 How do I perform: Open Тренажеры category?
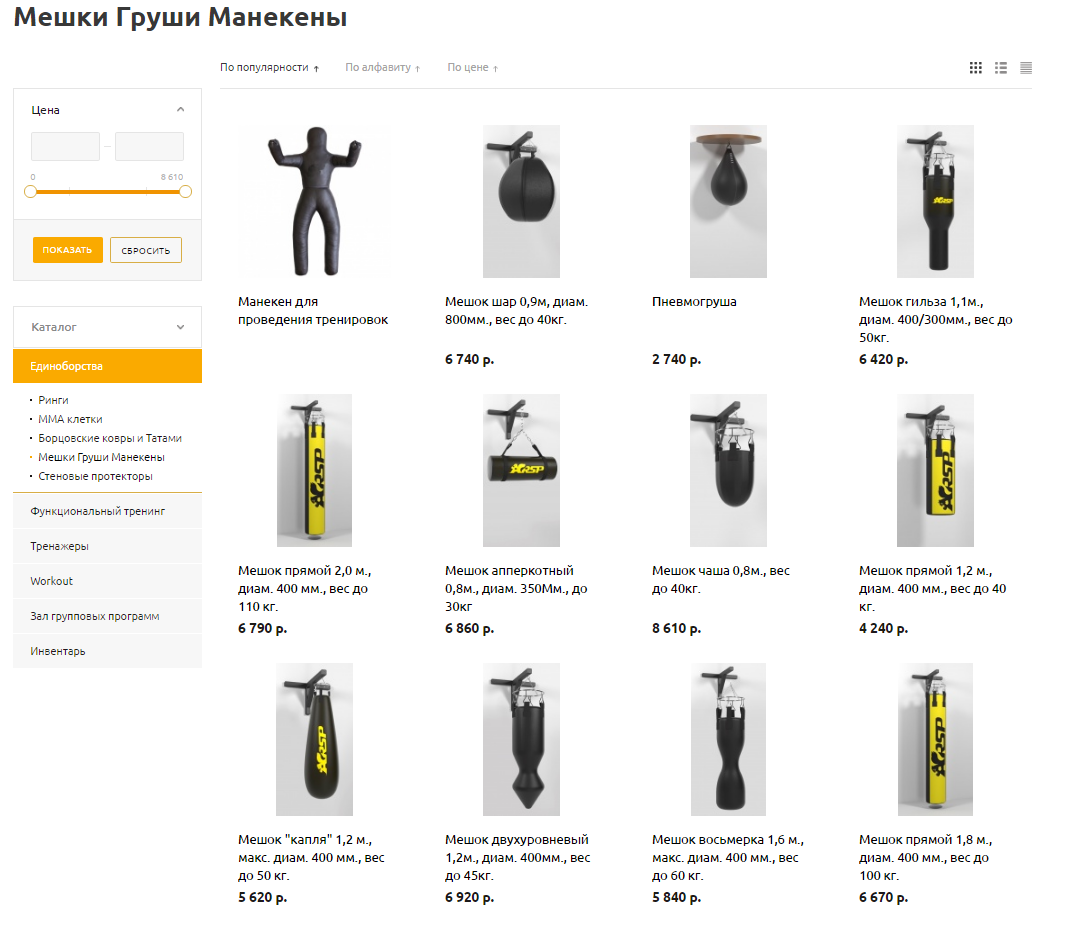(x=107, y=546)
